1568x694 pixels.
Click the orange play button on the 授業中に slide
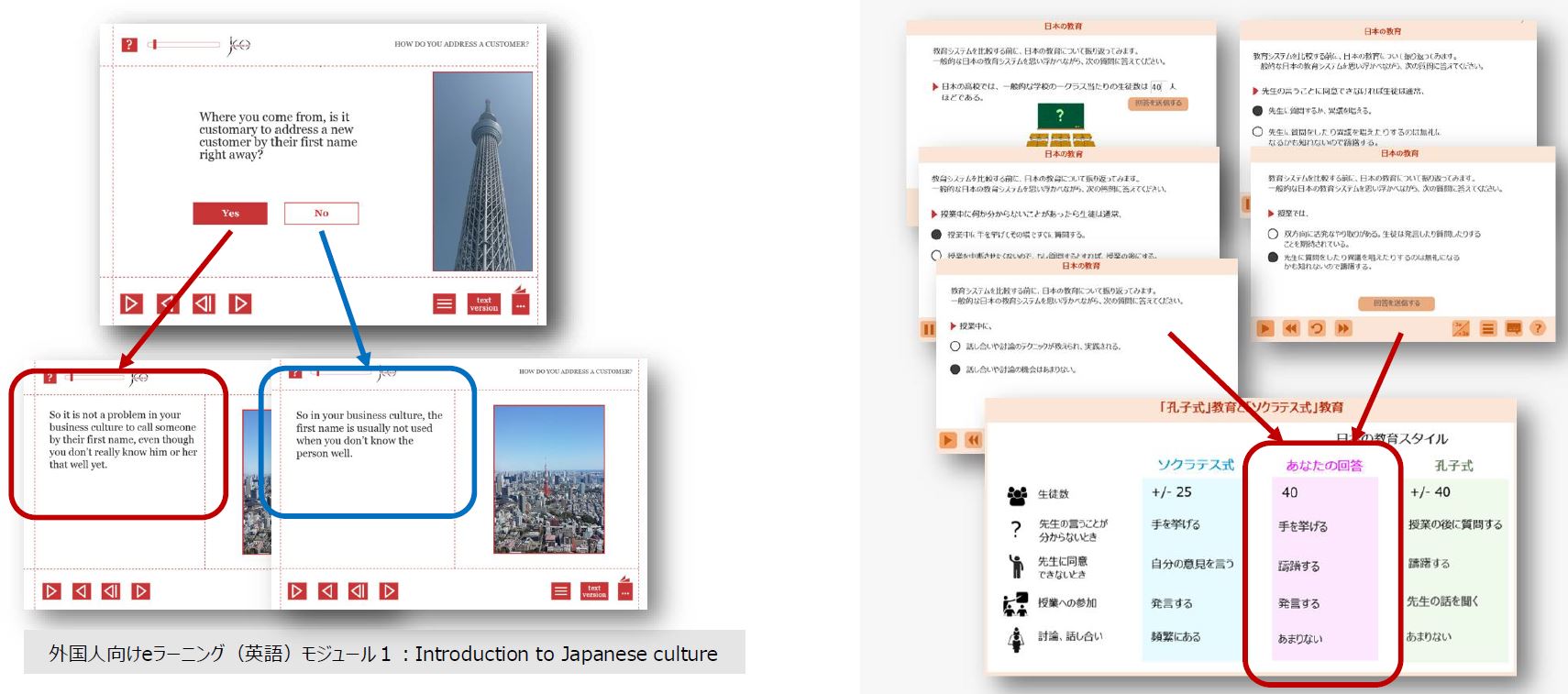948,440
